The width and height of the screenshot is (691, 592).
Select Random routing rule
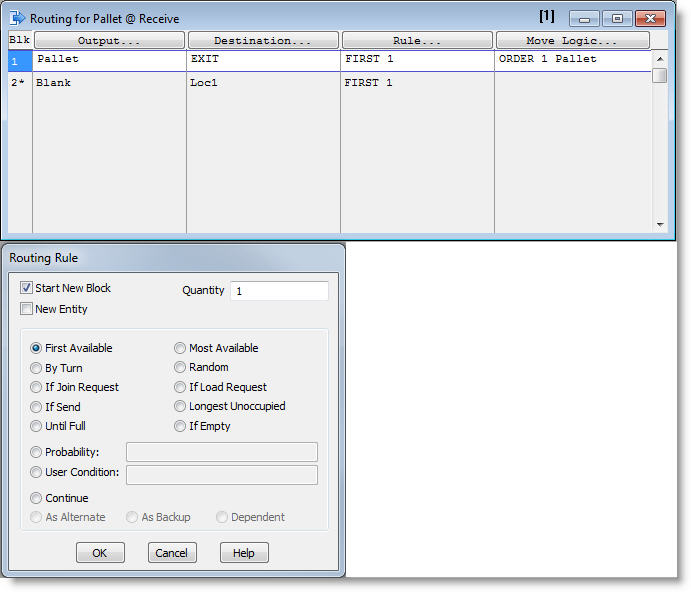[x=180, y=367]
